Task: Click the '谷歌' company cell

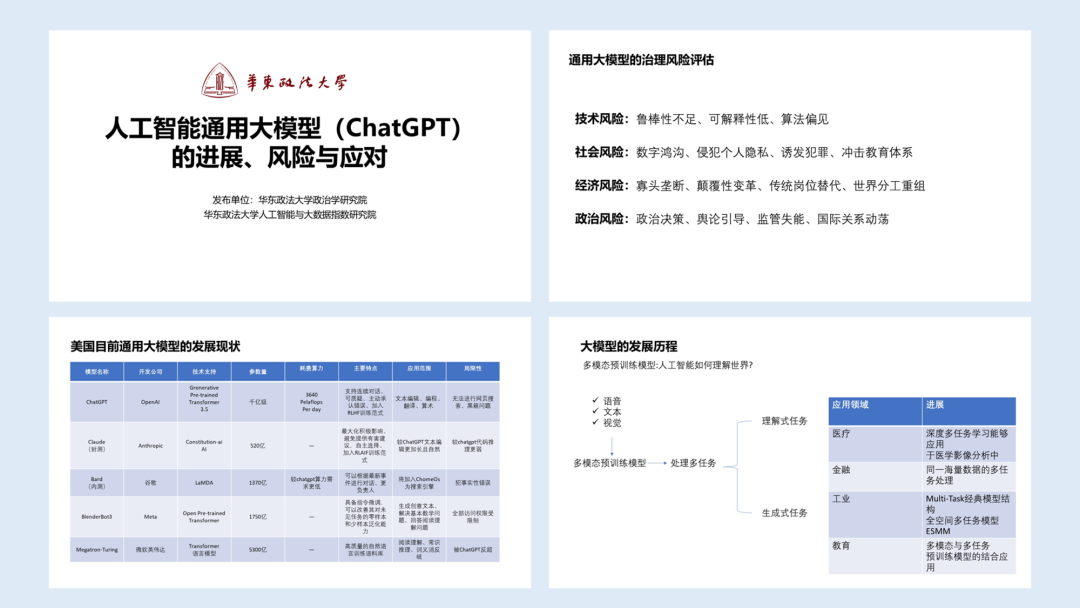Action: point(150,483)
